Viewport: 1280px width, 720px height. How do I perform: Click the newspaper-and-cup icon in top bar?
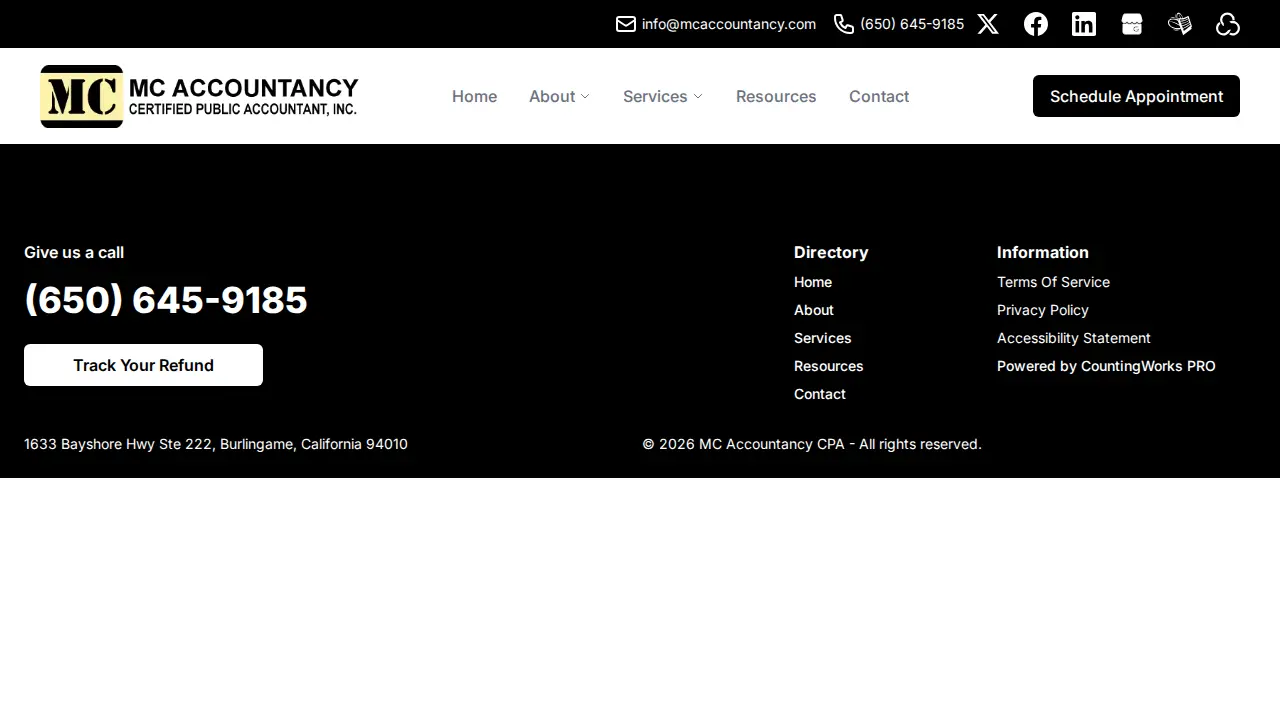click(x=1180, y=24)
